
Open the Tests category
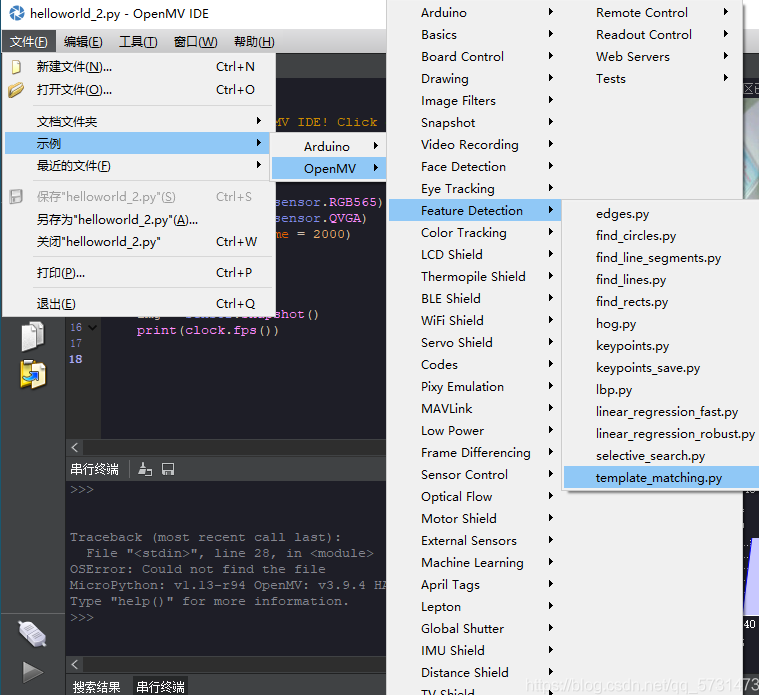pyautogui.click(x=653, y=78)
